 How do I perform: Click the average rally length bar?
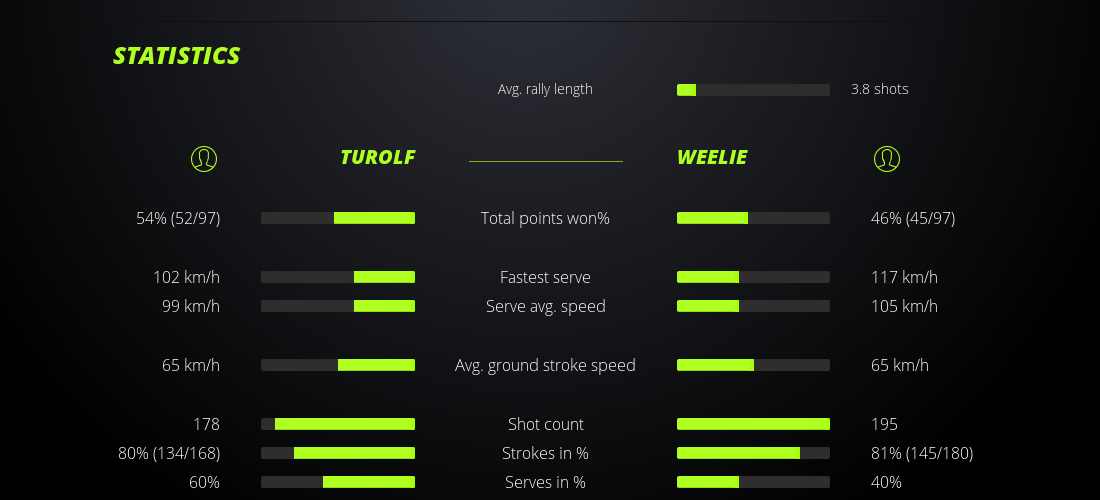click(x=753, y=90)
